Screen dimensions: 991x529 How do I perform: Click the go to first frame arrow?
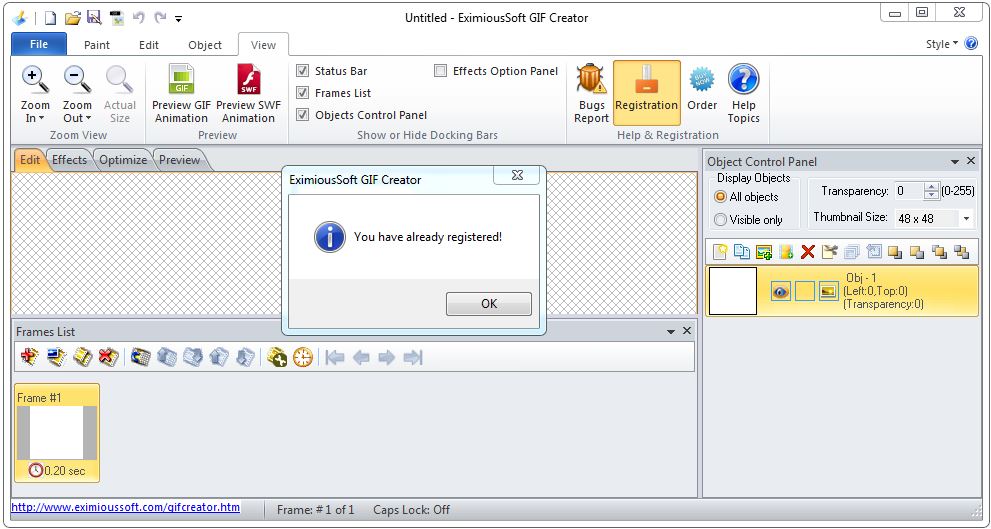point(335,358)
